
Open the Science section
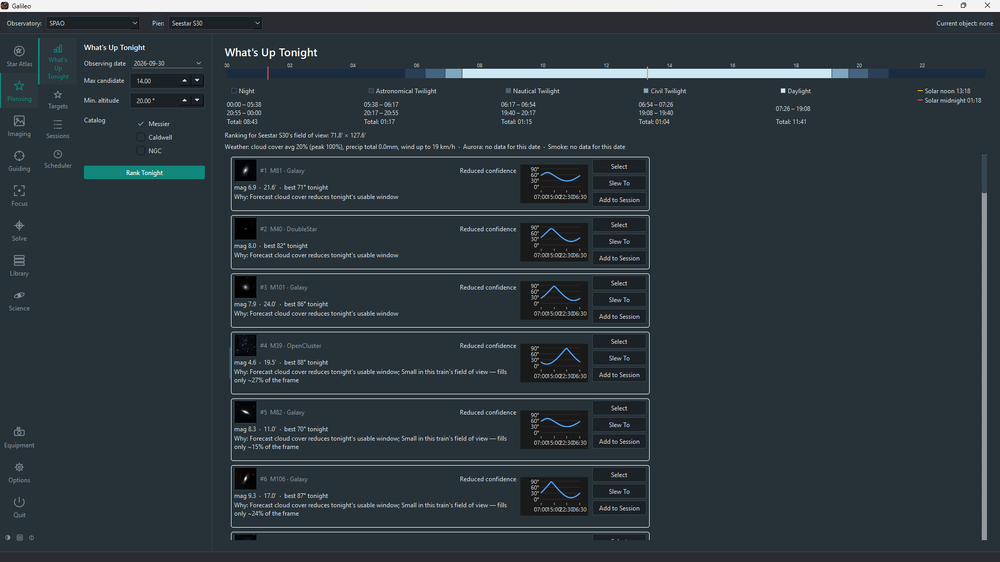point(19,300)
